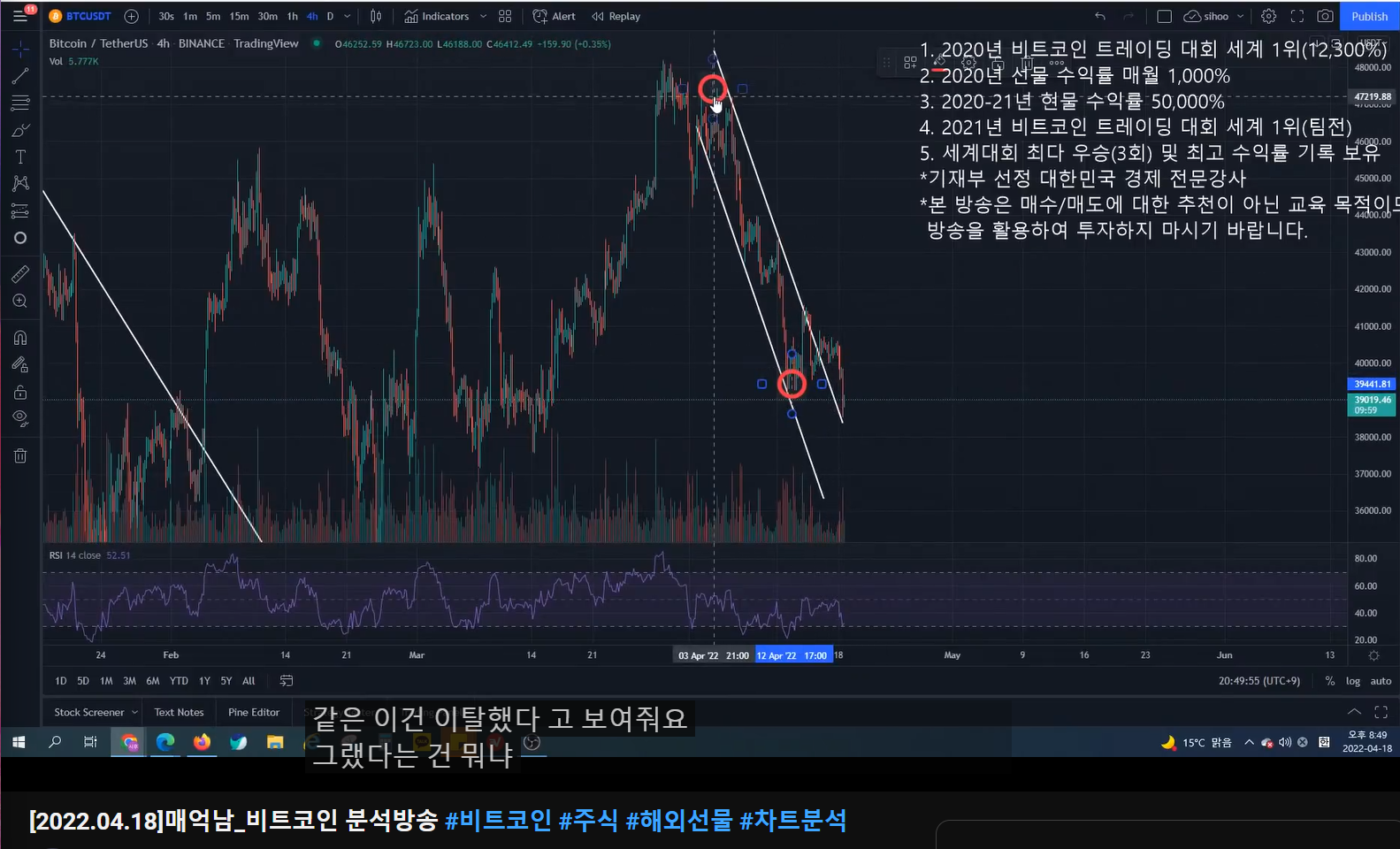Image resolution: width=1400 pixels, height=849 pixels.
Task: Undo the last chart action
Action: click(x=1099, y=16)
